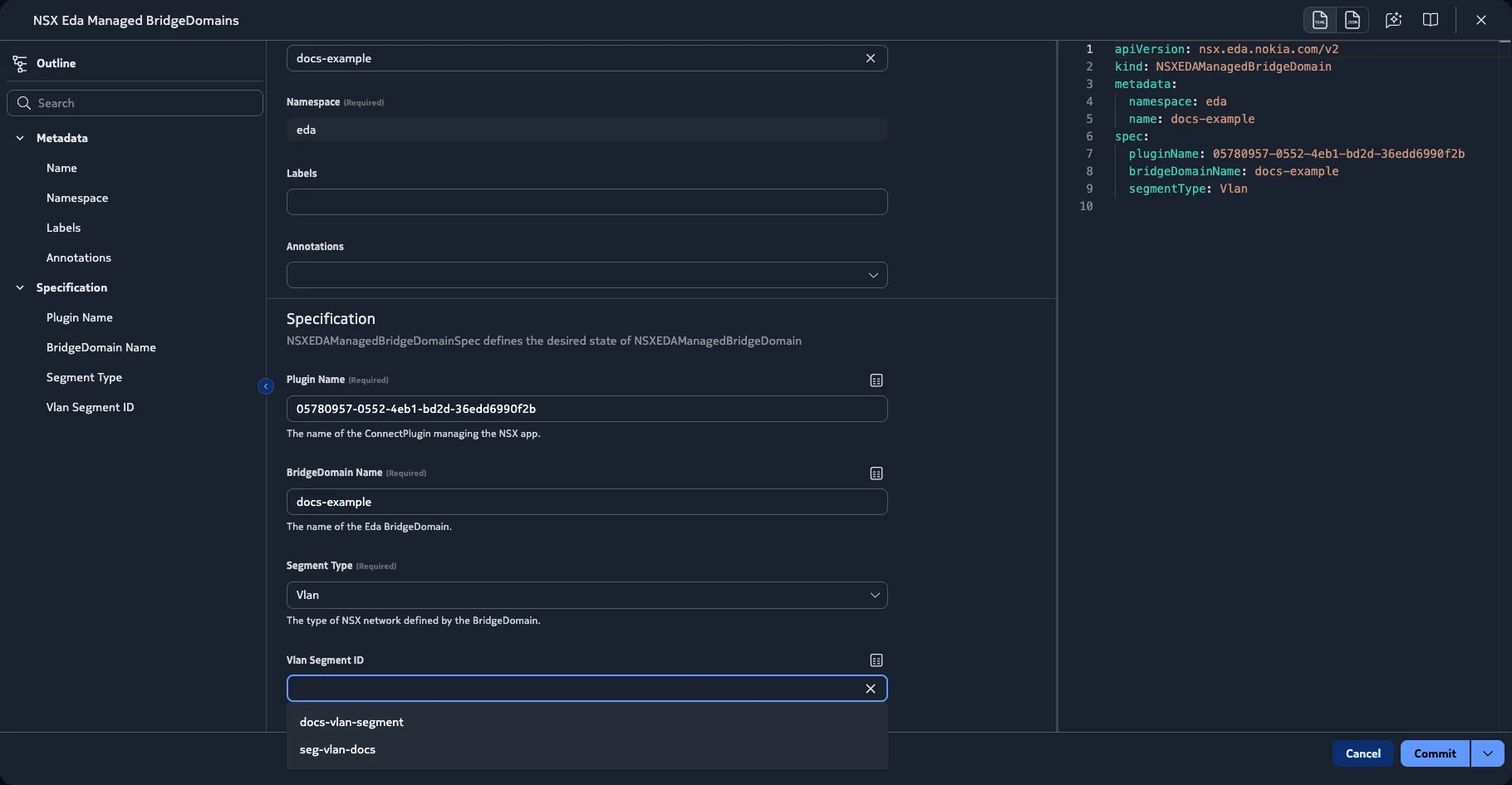Viewport: 1512px width, 785px height.
Task: Jump to Namespace in the outline
Action: click(x=77, y=198)
